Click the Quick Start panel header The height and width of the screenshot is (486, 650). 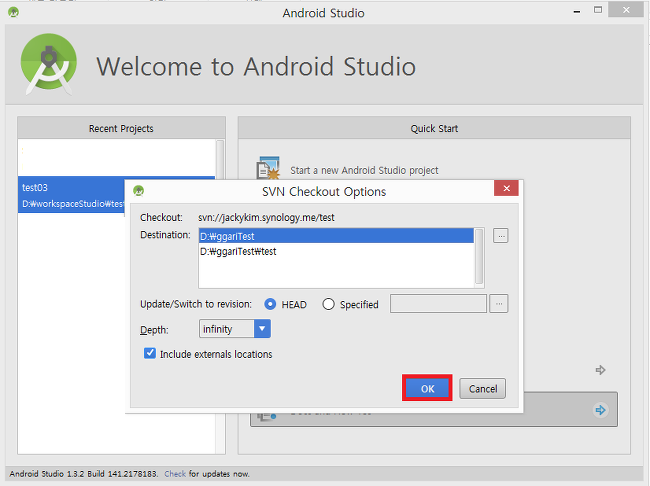(434, 128)
